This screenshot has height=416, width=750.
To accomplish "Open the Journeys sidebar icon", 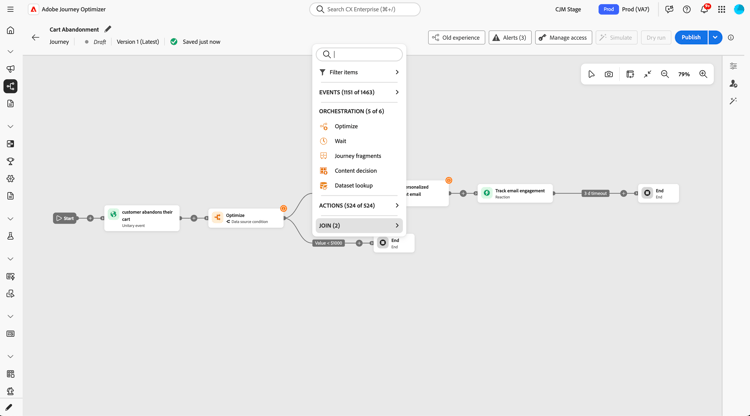I will click(10, 86).
